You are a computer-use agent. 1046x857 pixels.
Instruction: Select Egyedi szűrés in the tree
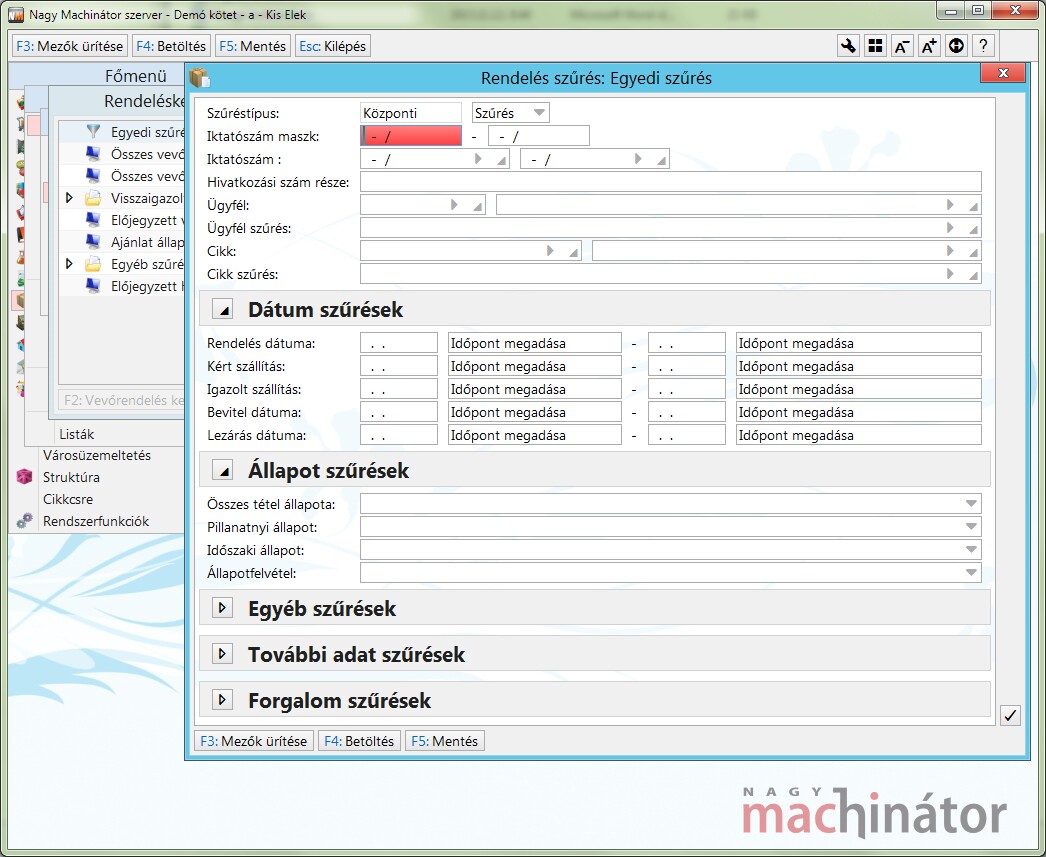tap(147, 132)
